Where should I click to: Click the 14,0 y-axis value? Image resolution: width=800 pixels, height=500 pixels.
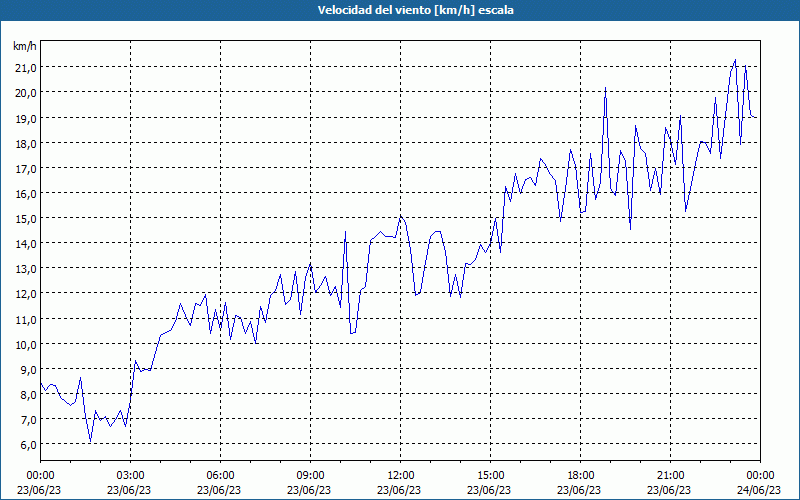tap(25, 243)
